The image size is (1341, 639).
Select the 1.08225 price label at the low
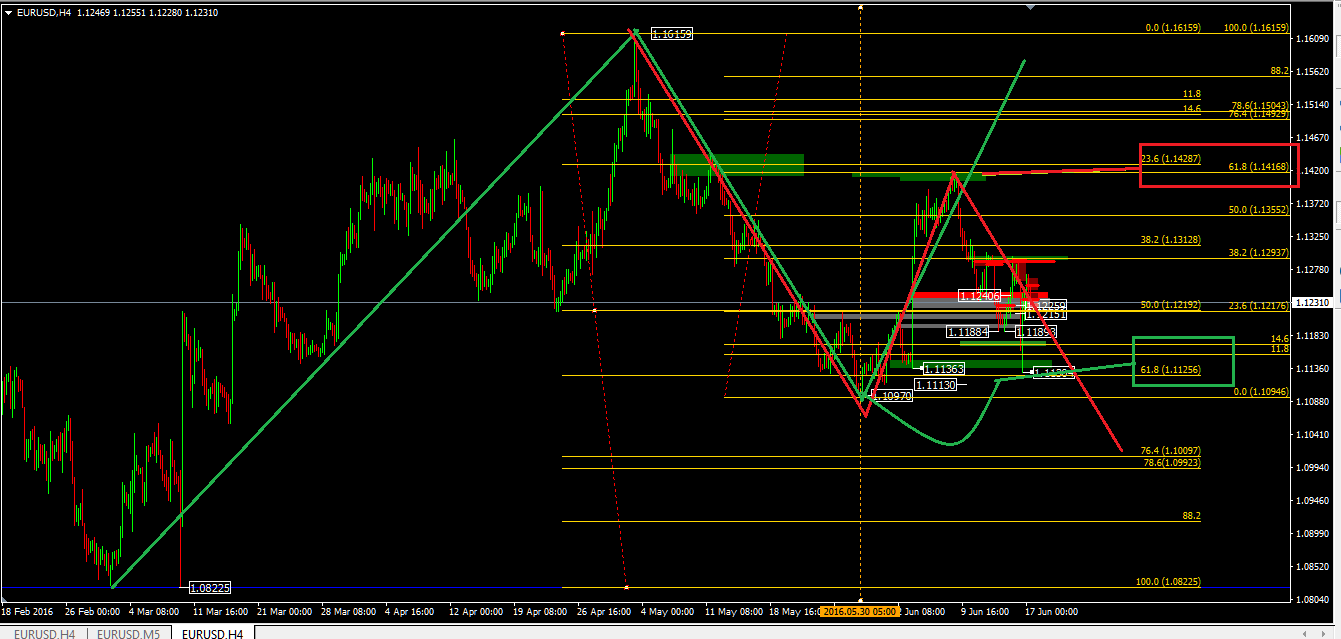click(210, 588)
